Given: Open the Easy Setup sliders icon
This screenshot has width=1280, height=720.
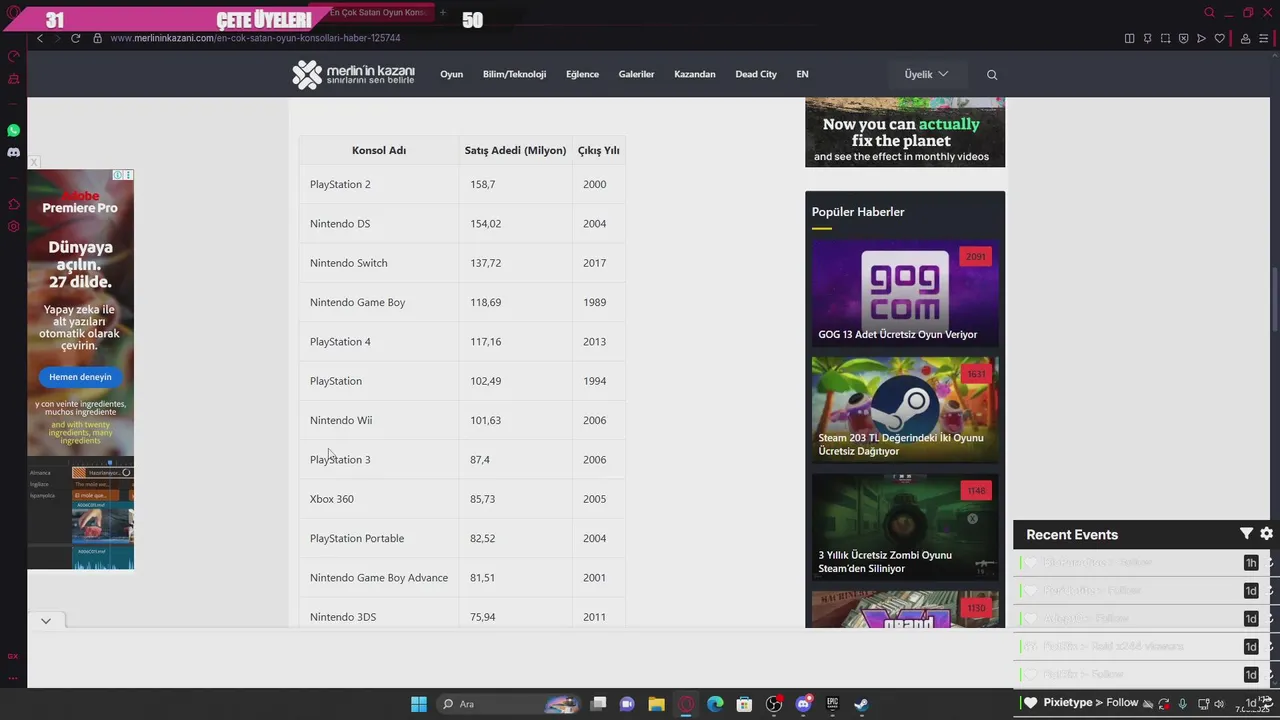Looking at the screenshot, I should (x=1263, y=38).
